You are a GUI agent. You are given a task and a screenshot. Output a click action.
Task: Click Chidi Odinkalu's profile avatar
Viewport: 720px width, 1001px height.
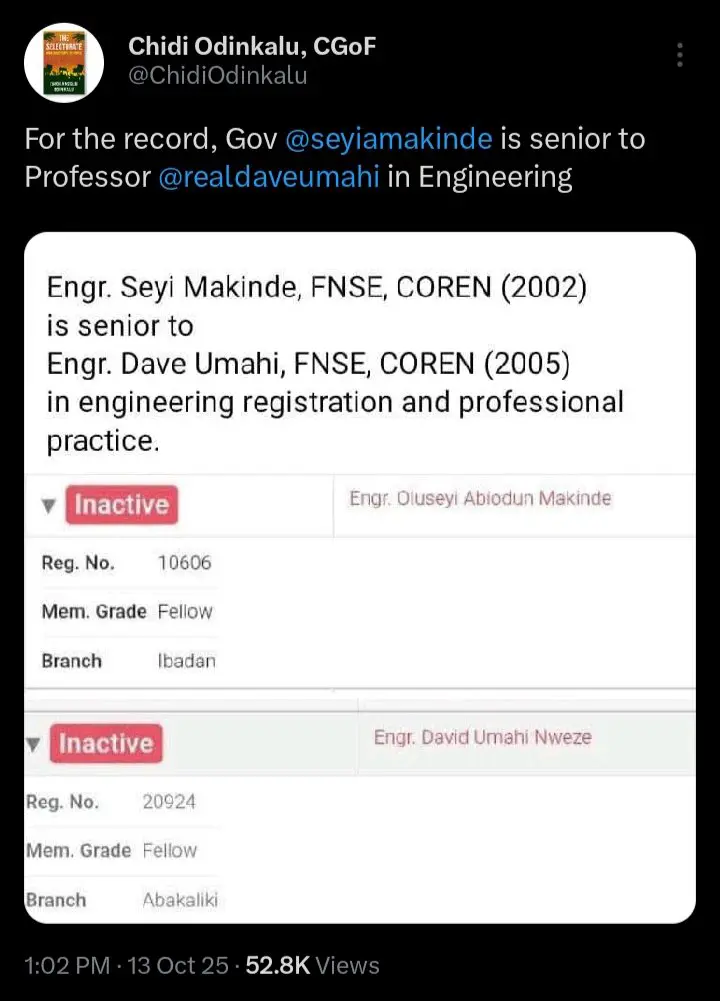(62, 60)
